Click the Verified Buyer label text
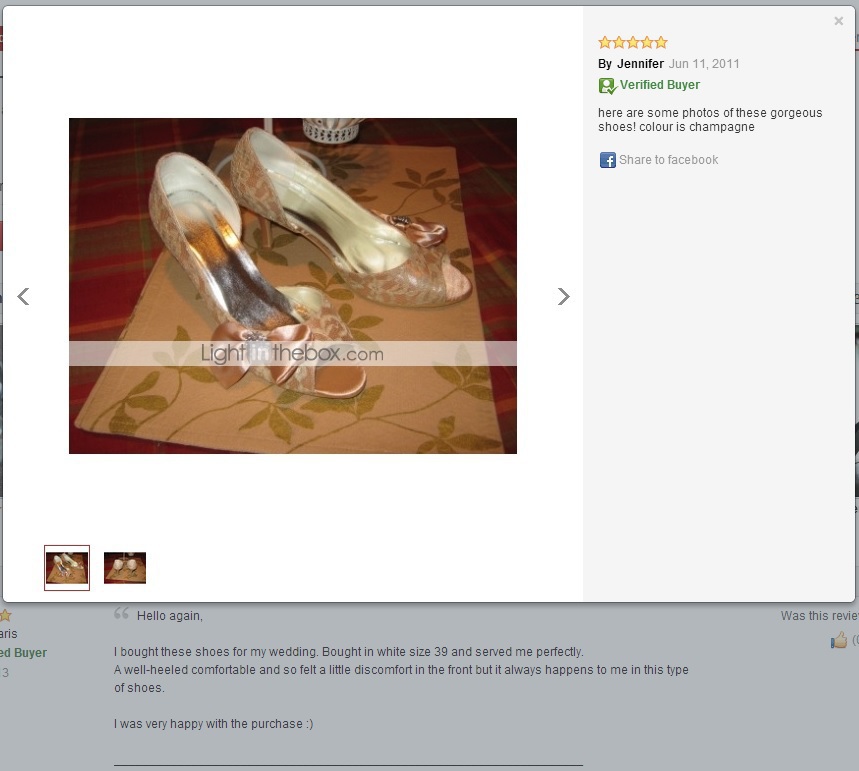 [x=660, y=85]
